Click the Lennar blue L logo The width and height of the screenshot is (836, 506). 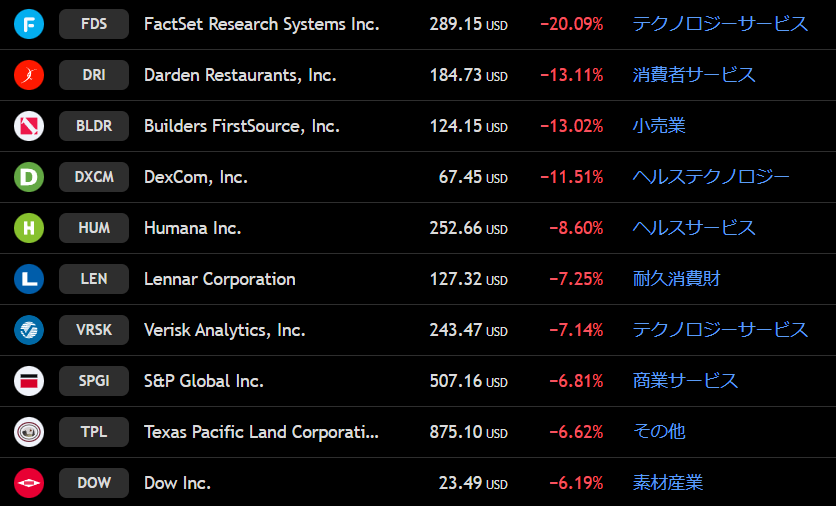pyautogui.click(x=29, y=279)
